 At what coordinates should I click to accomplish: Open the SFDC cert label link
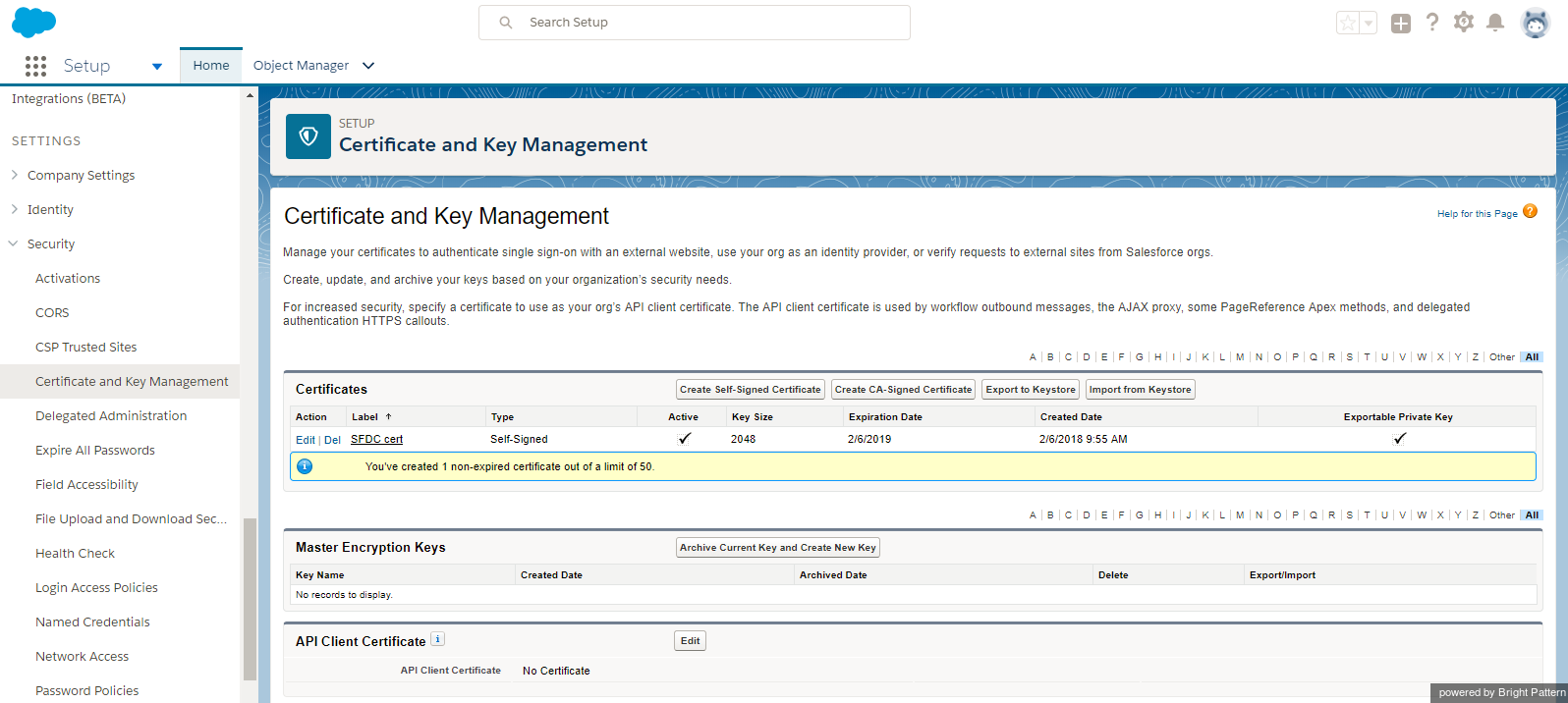pos(376,440)
